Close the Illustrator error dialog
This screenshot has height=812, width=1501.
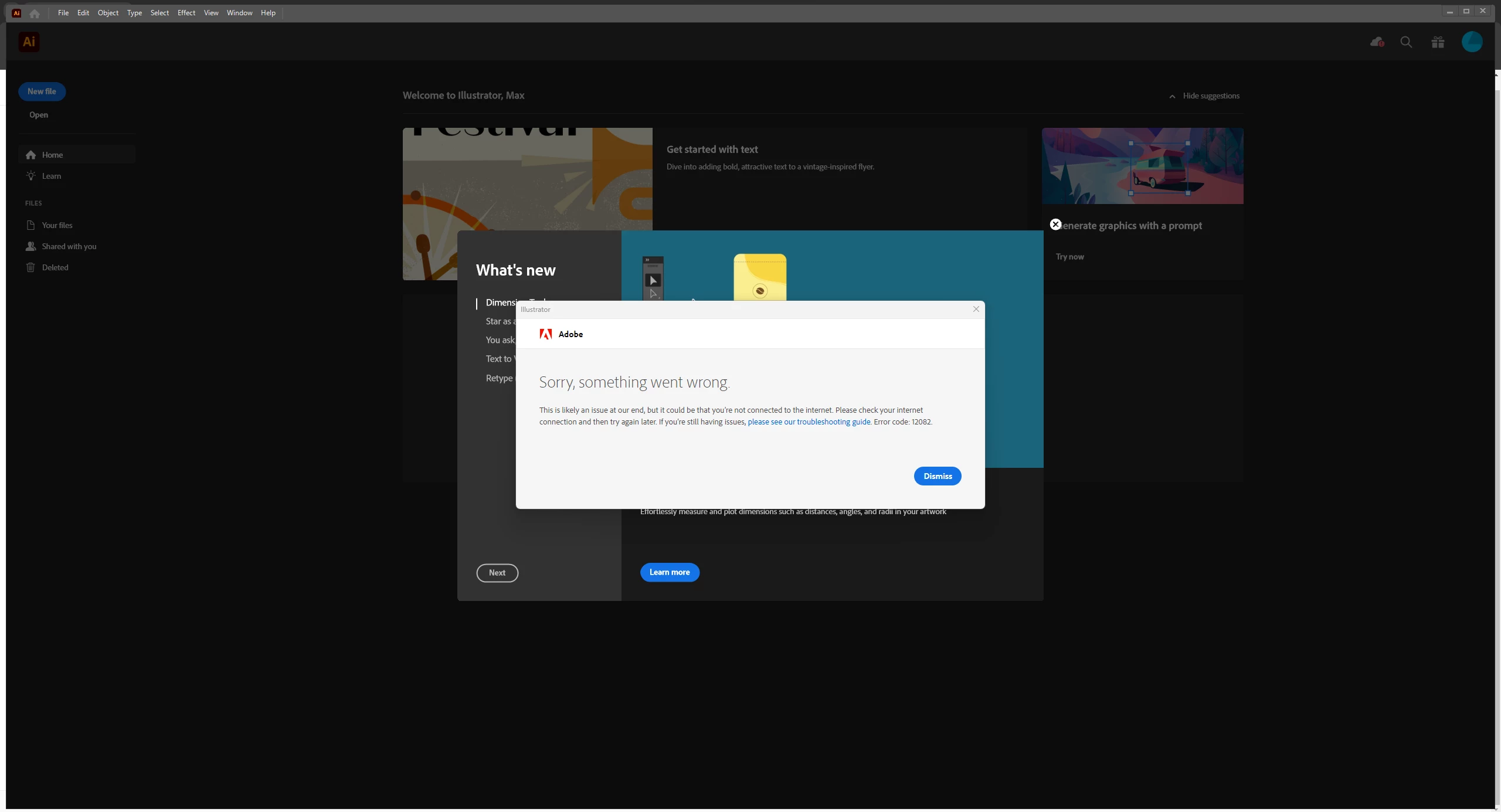point(976,309)
